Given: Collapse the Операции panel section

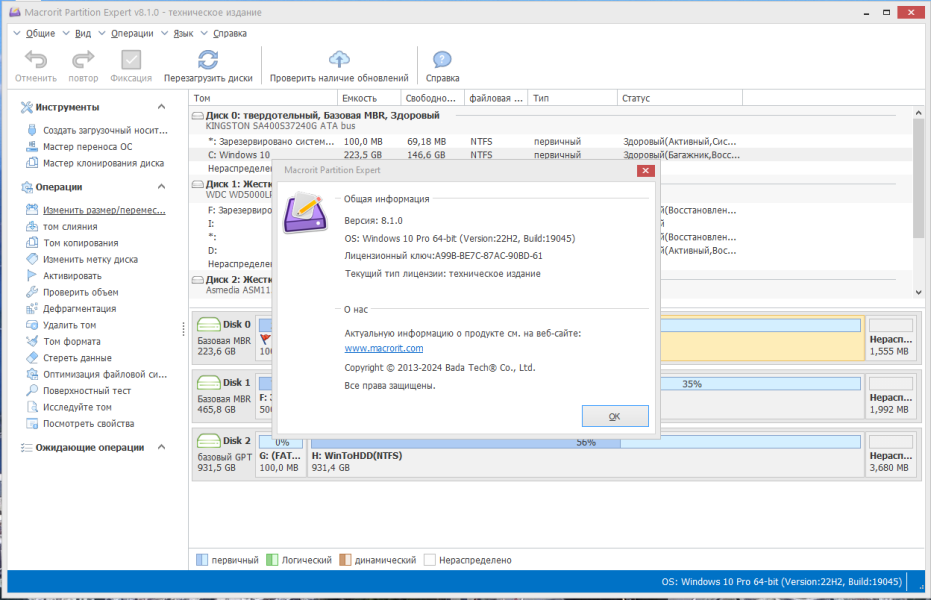Looking at the screenshot, I should [x=162, y=187].
